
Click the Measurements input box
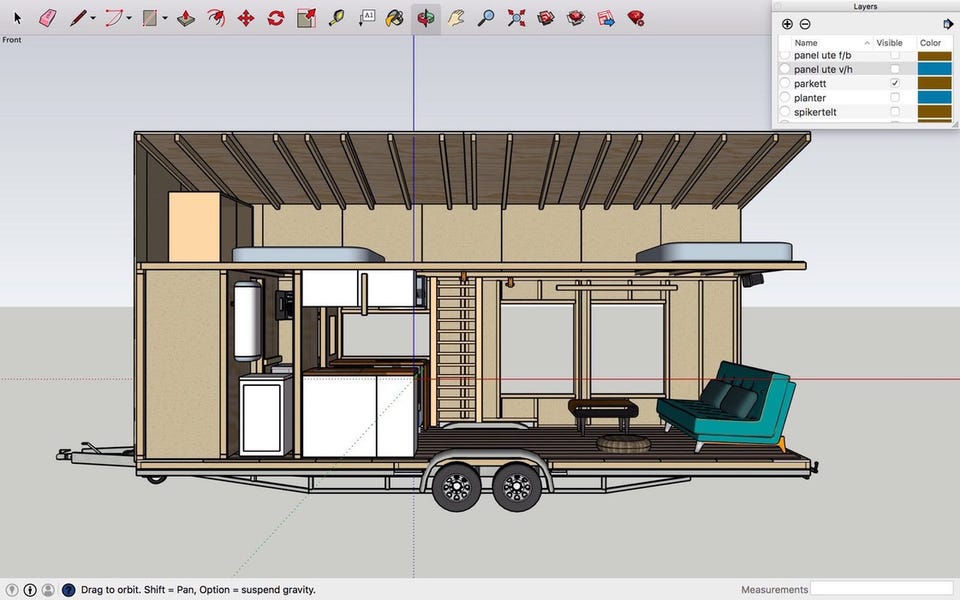tap(882, 590)
